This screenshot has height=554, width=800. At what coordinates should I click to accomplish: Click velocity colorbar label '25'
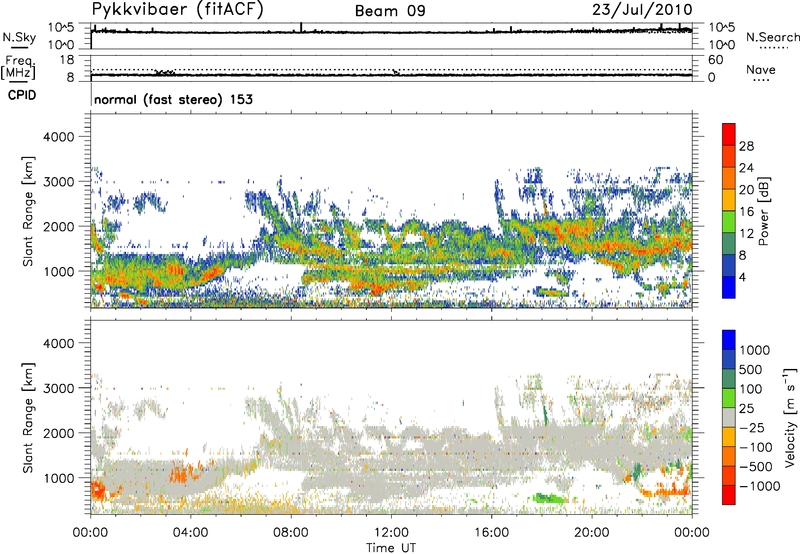pos(746,409)
